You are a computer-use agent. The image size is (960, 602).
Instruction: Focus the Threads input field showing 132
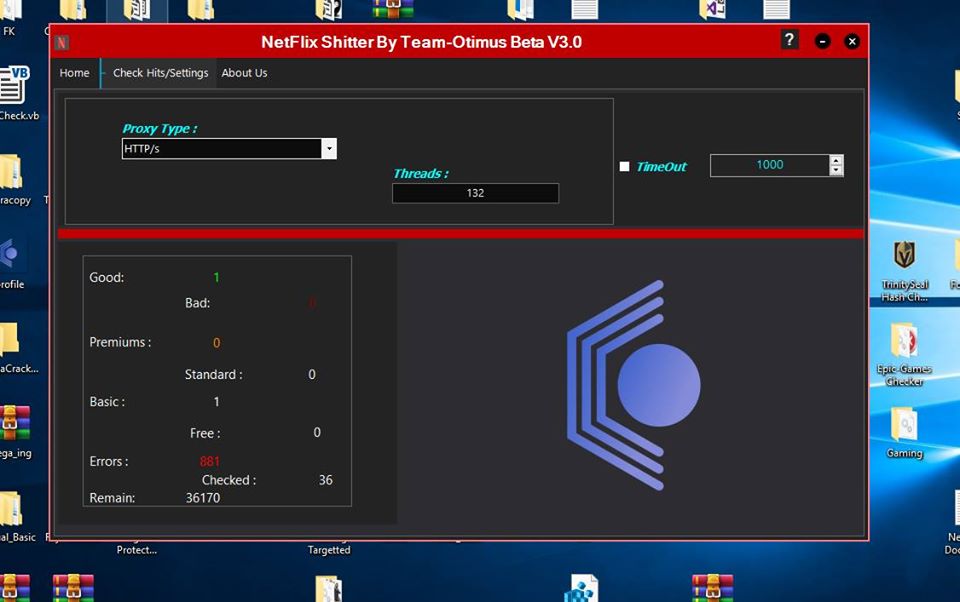click(475, 193)
